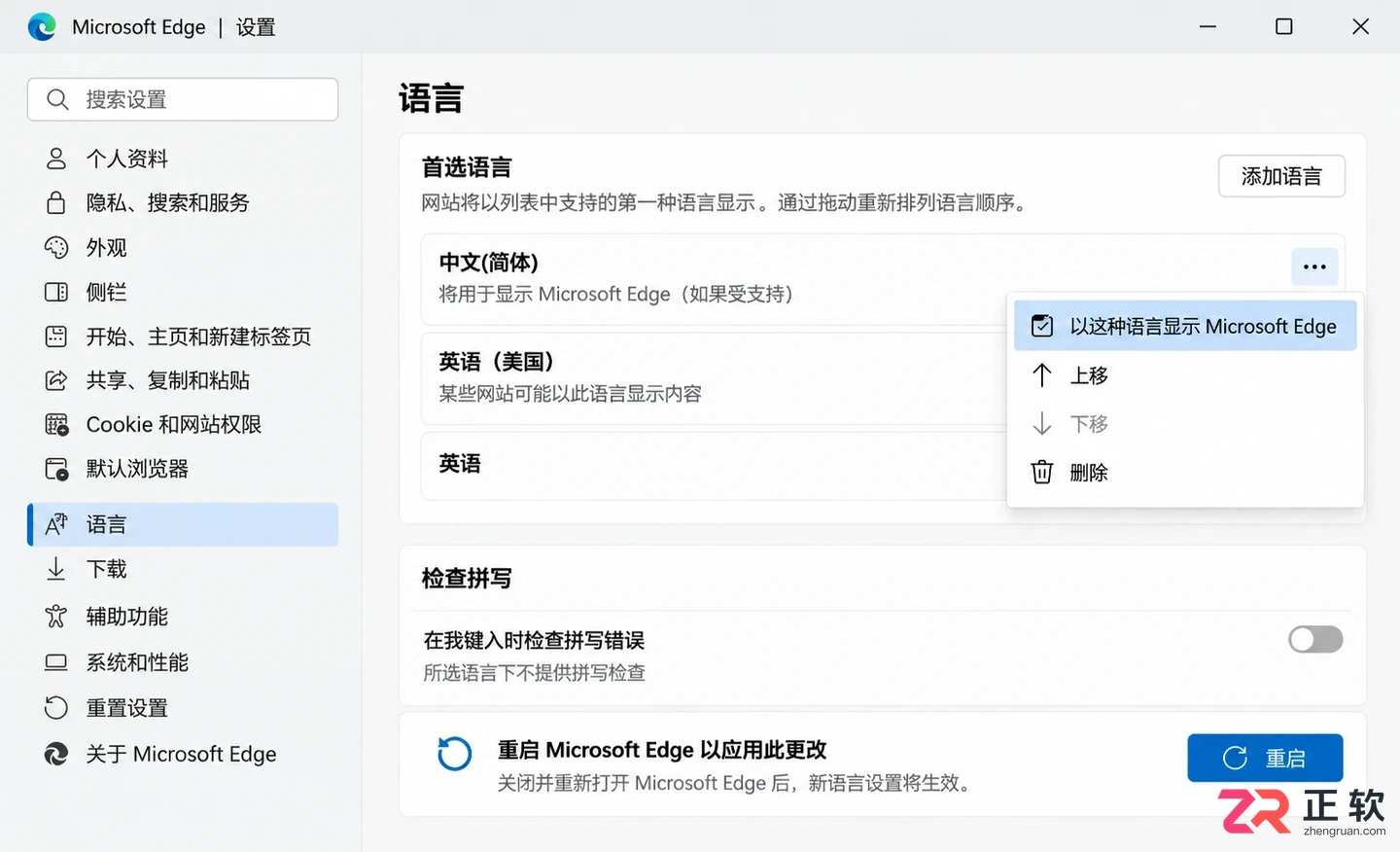Open 共享、复制和粘贴 settings
Screen dimensions: 1400x852
tap(183, 380)
